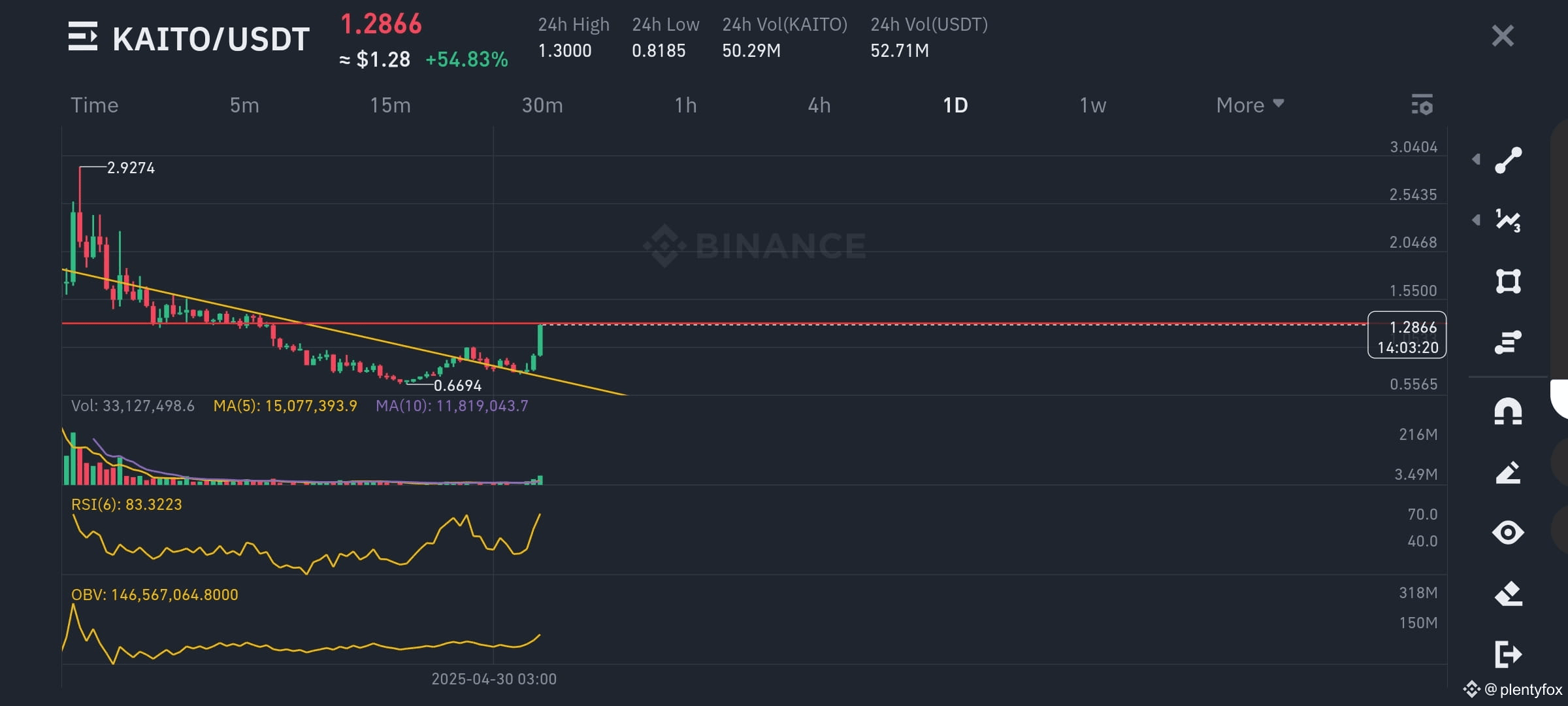The width and height of the screenshot is (1568, 706).
Task: Open chart indicator settings icon
Action: 1422,105
